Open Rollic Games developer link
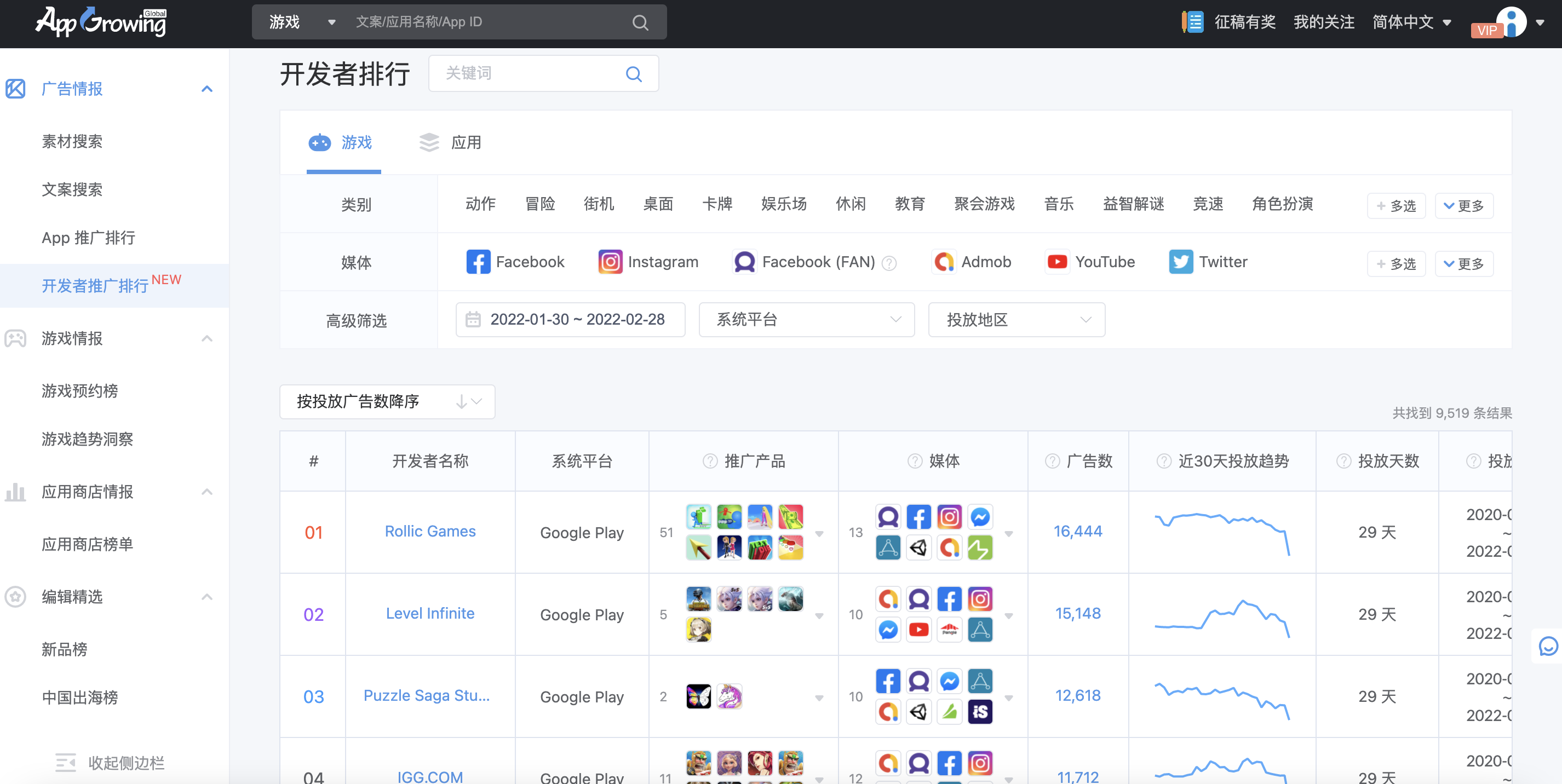The image size is (1562, 784). (x=430, y=531)
